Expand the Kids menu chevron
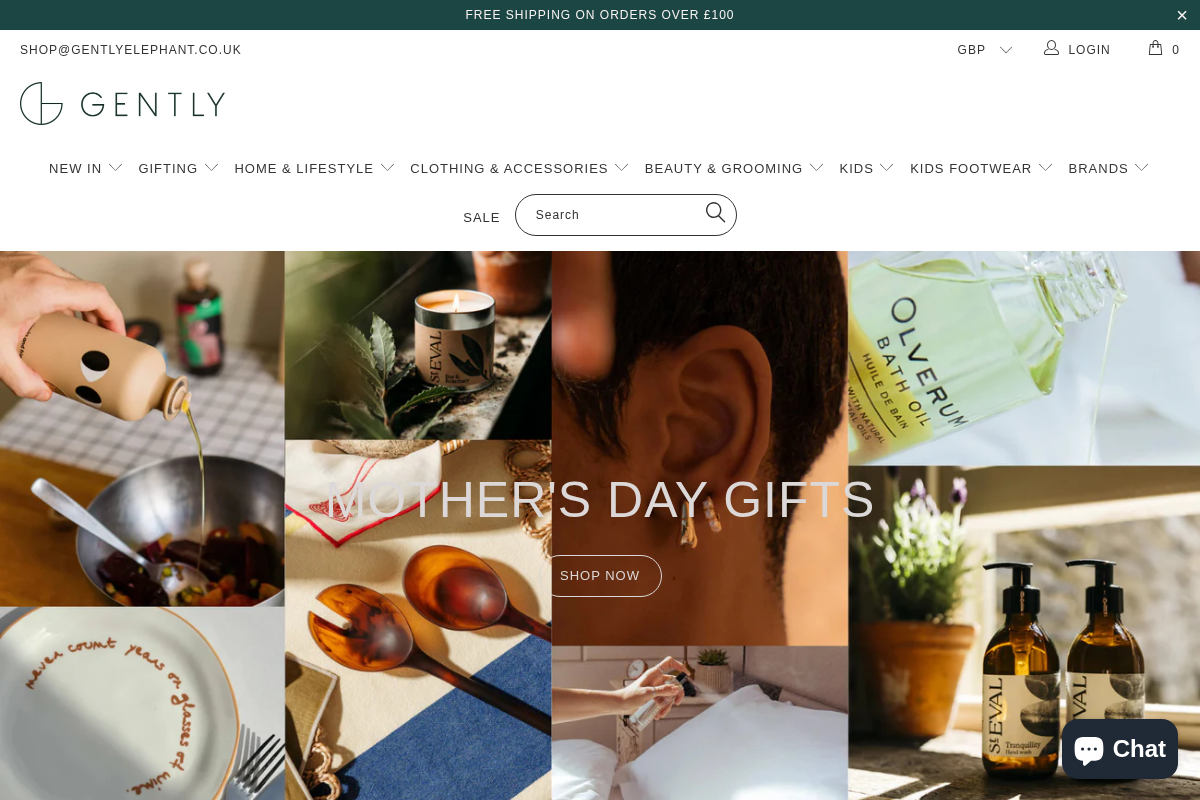The width and height of the screenshot is (1200, 800). pos(887,168)
